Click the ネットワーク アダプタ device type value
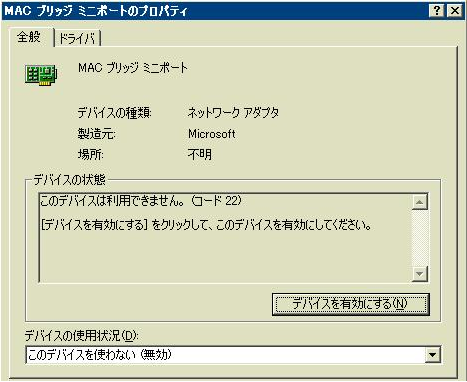Image resolution: width=467 pixels, height=382 pixels. pyautogui.click(x=233, y=113)
